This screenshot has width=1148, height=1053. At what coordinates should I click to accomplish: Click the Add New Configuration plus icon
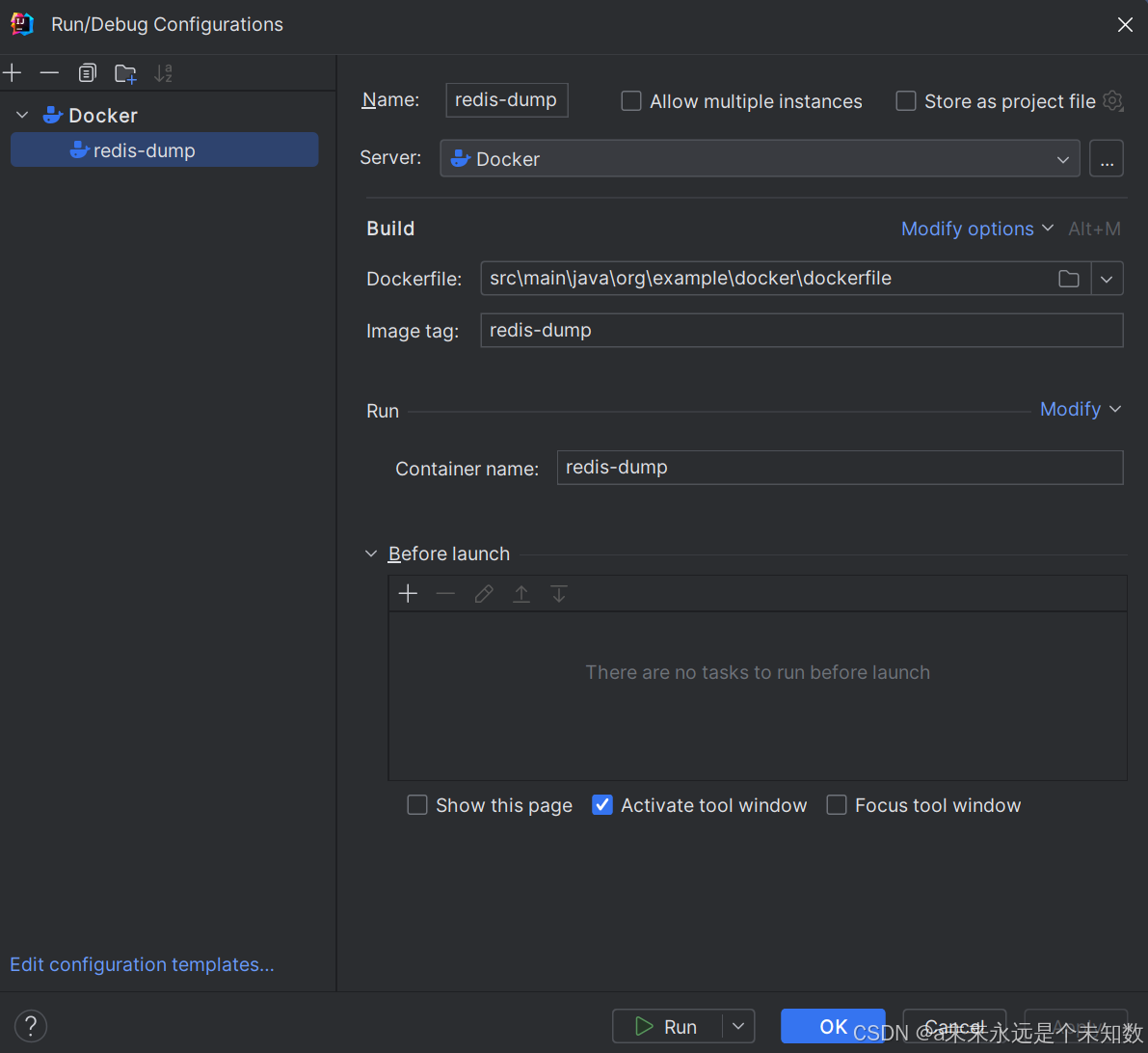(x=13, y=73)
